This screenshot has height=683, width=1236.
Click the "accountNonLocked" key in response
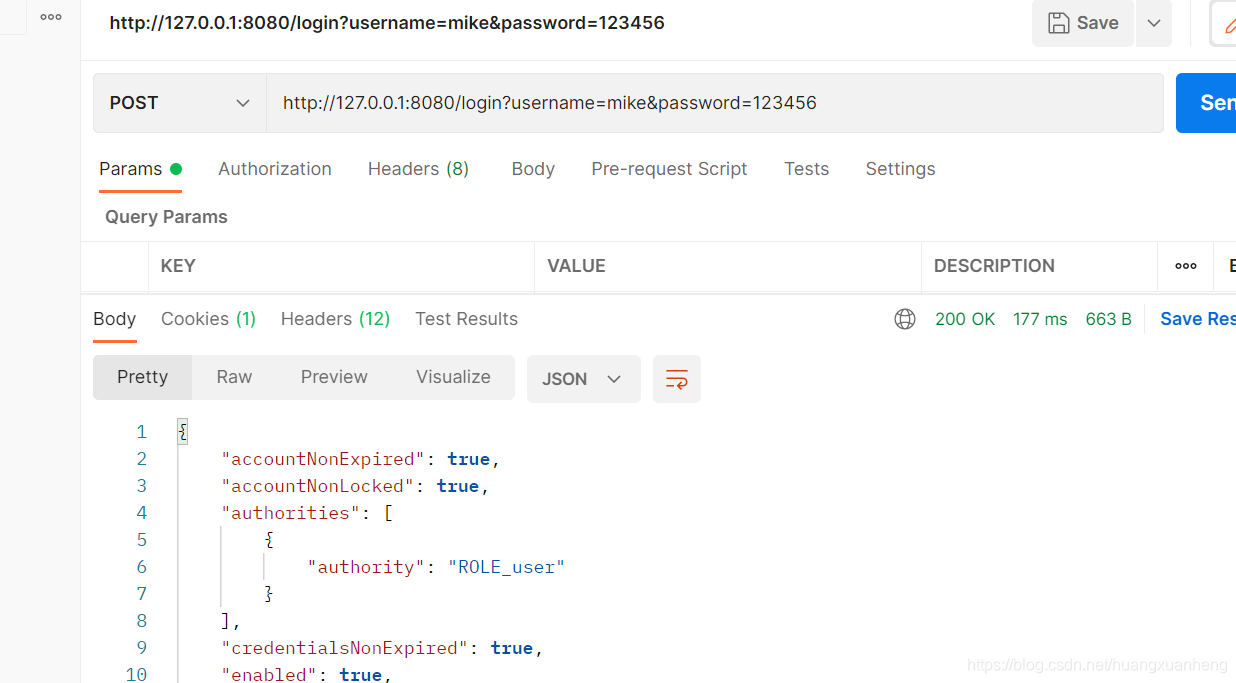point(319,486)
